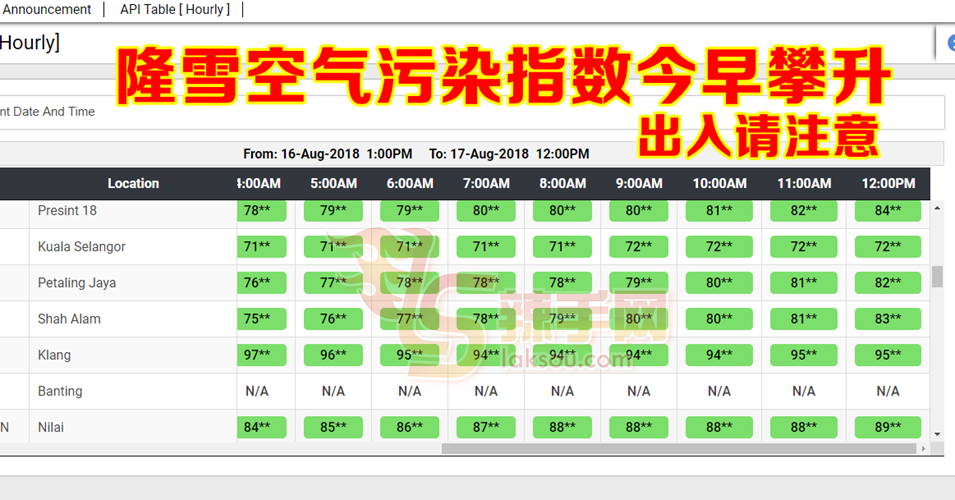Select the Presint 18 location row
955x500 pixels.
point(67,211)
